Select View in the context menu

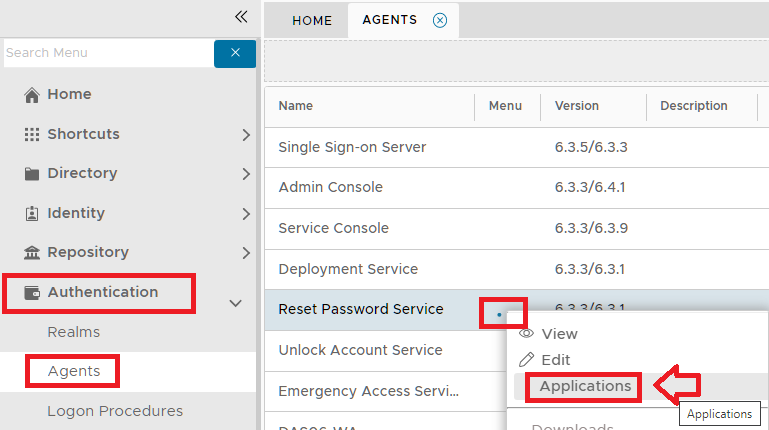tap(559, 334)
